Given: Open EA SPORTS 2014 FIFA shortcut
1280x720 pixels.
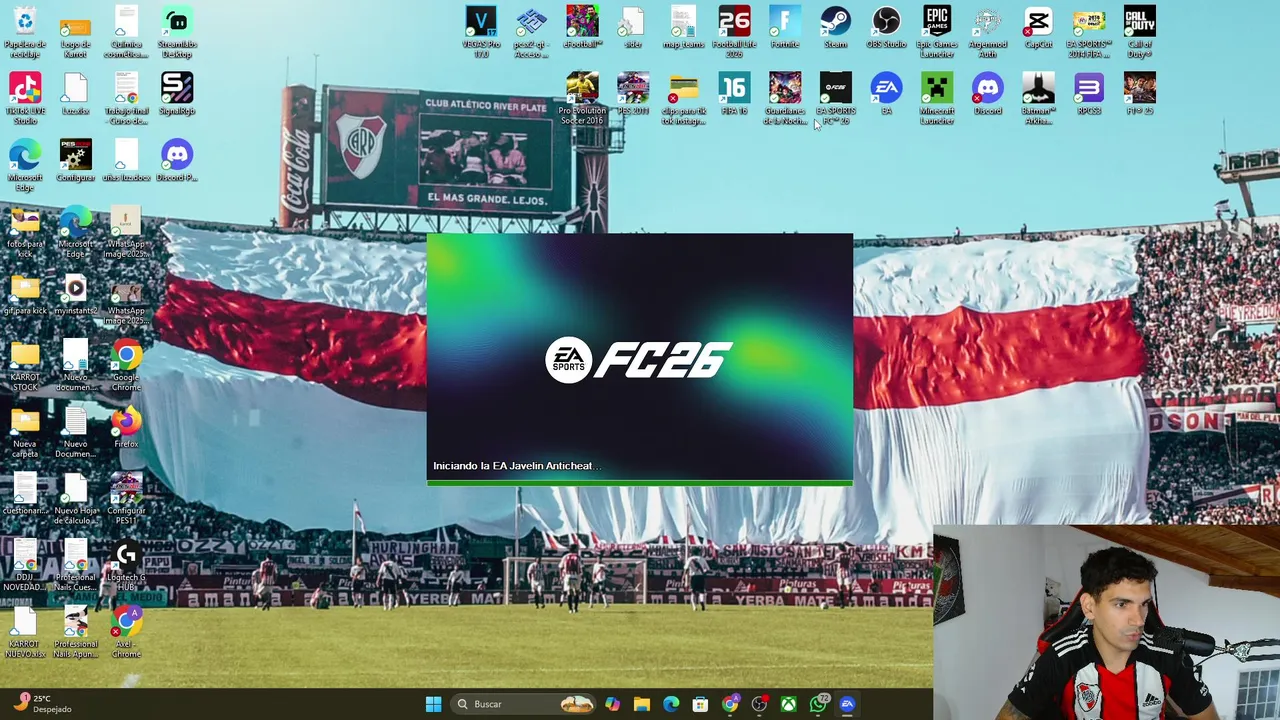Looking at the screenshot, I should (x=1089, y=32).
